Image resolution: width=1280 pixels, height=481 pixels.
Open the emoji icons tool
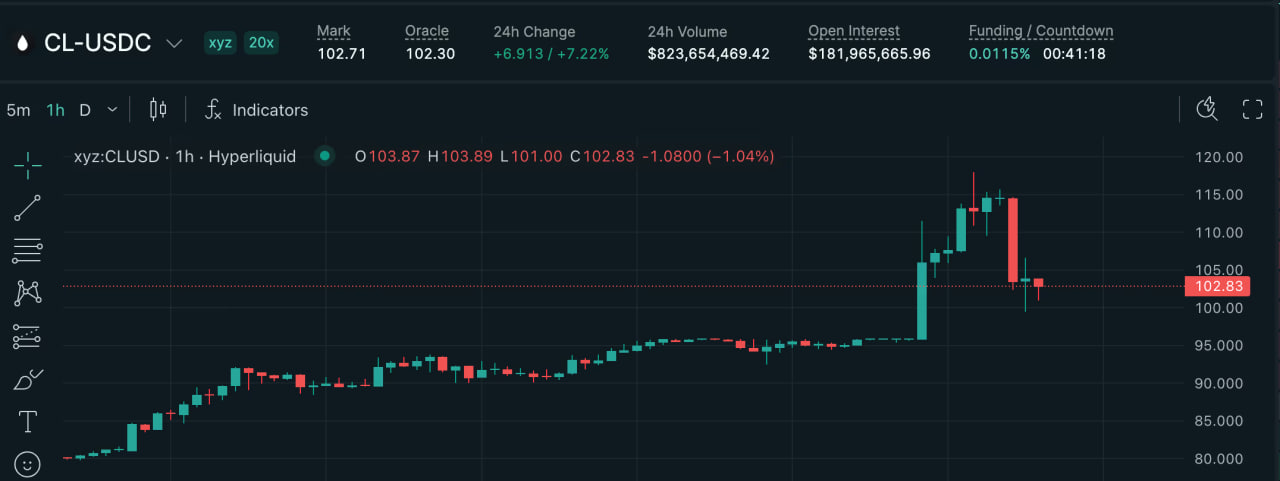pyautogui.click(x=28, y=464)
